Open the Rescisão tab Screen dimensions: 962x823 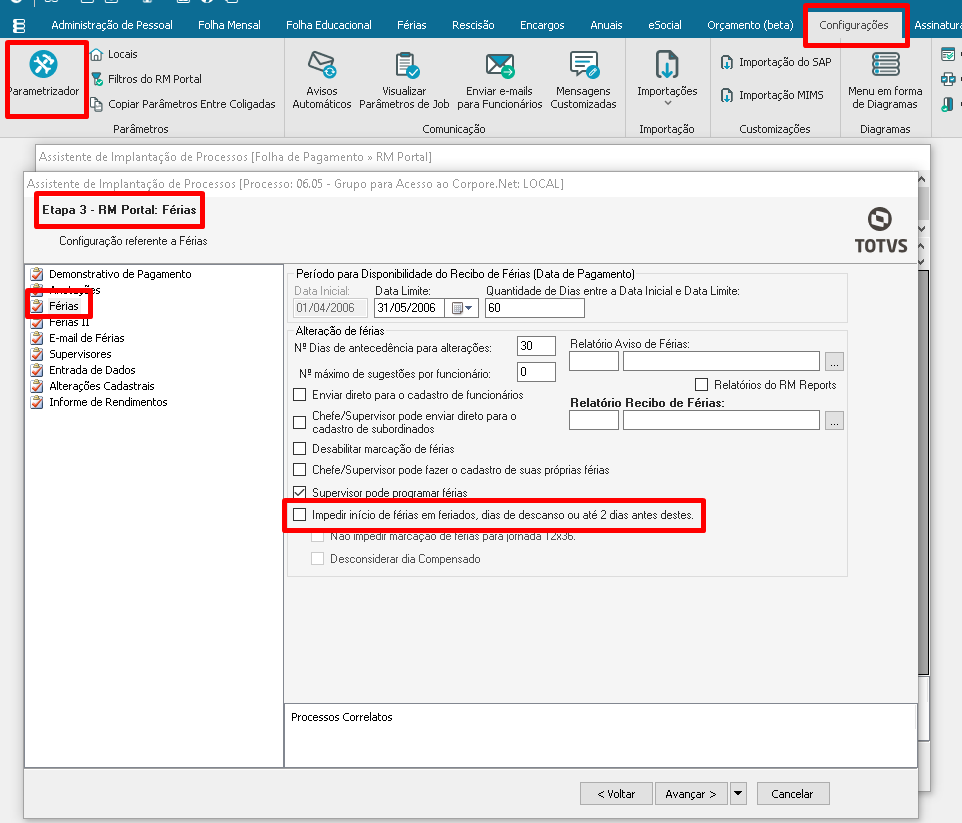click(x=473, y=25)
